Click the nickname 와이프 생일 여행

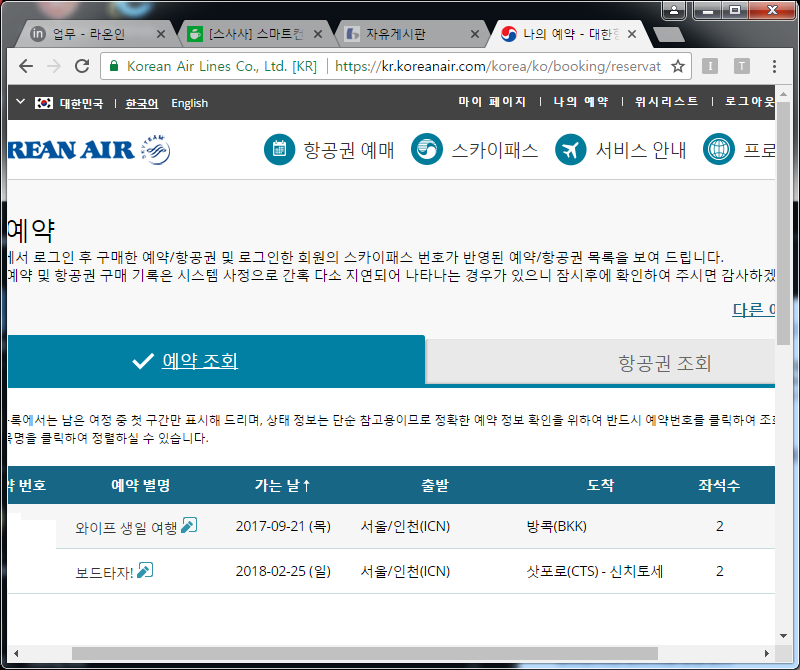pos(126,528)
